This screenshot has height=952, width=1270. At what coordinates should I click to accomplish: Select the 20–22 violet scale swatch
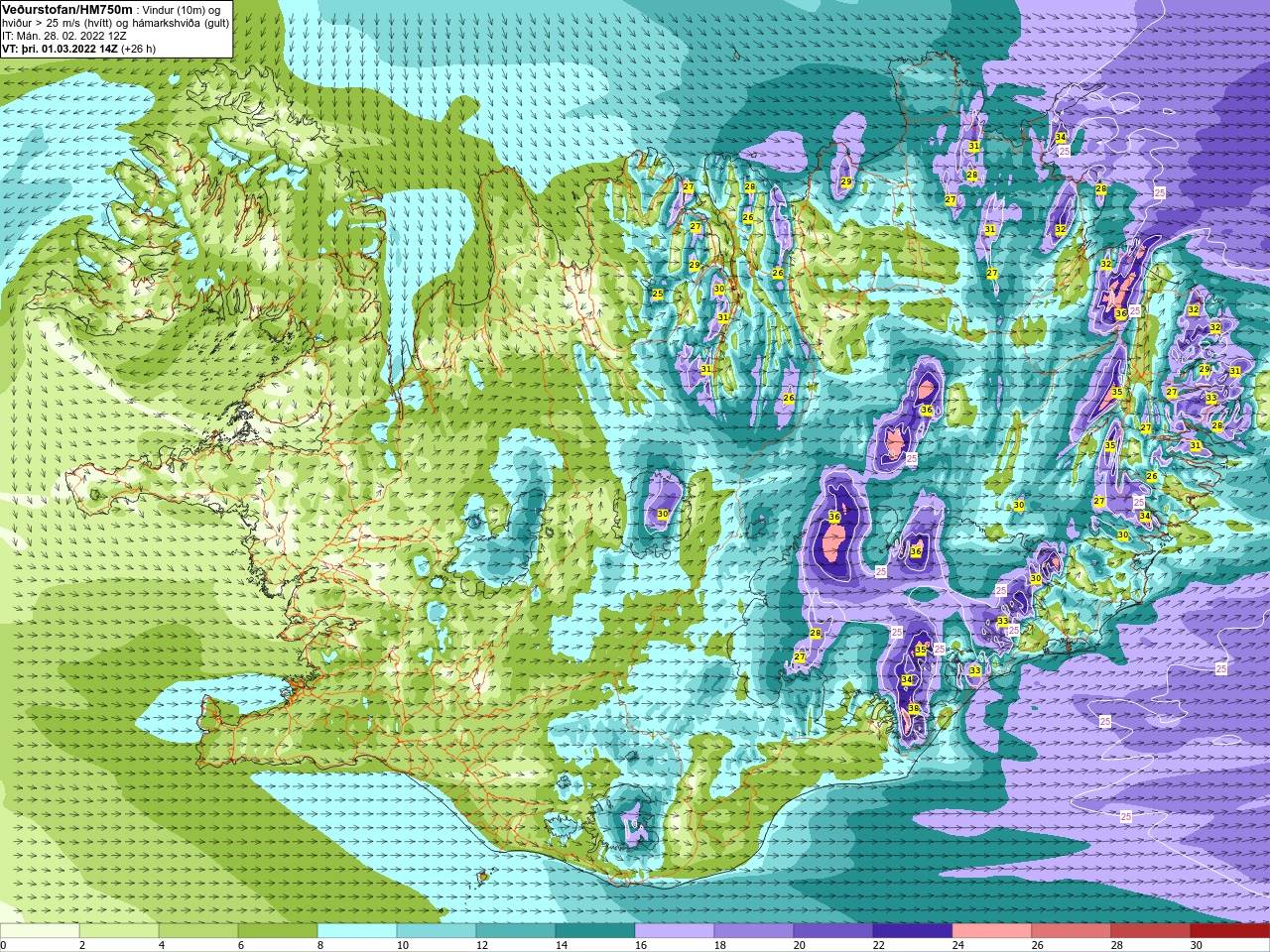tap(833, 931)
